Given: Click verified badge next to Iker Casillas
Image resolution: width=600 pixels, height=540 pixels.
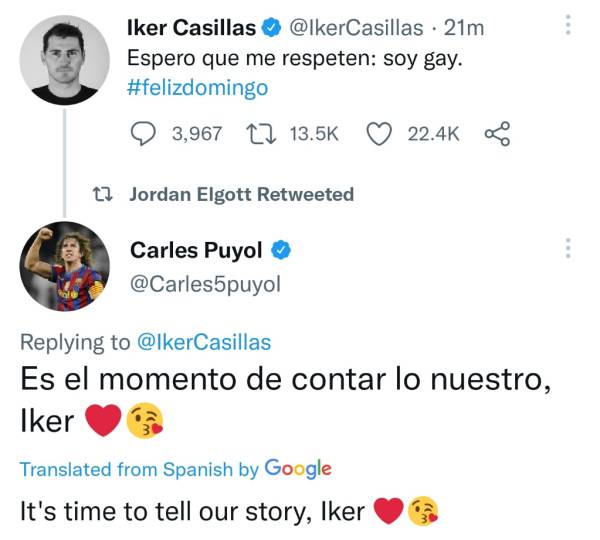Looking at the screenshot, I should [x=273, y=28].
